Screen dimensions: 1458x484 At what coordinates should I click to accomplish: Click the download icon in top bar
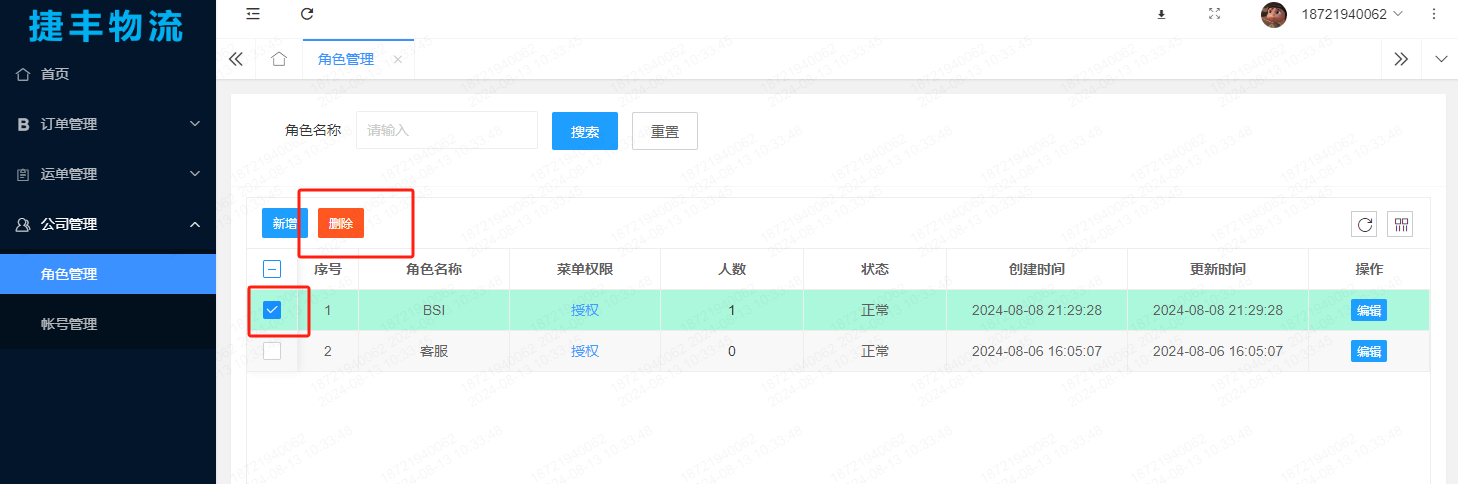pos(1161,14)
